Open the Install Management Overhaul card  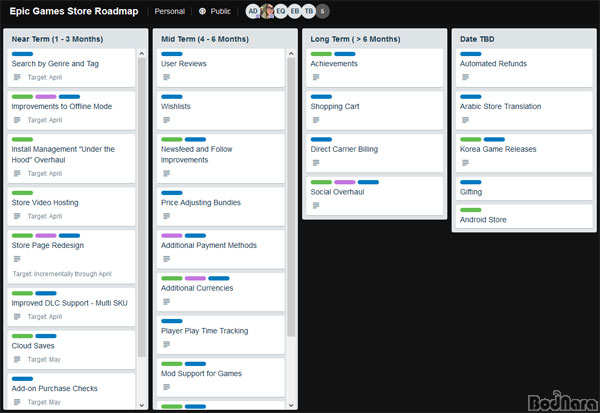[x=71, y=158]
